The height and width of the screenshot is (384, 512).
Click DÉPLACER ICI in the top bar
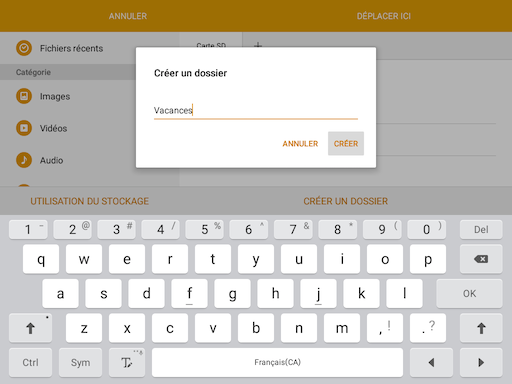[x=384, y=16]
